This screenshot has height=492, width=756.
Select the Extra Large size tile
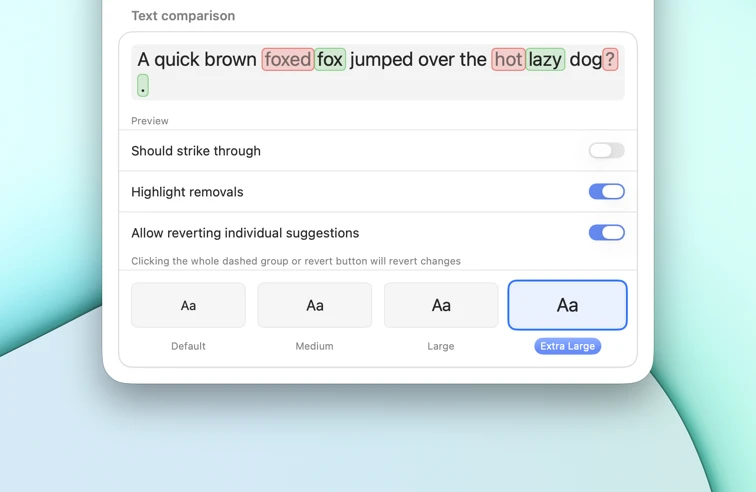pos(567,305)
